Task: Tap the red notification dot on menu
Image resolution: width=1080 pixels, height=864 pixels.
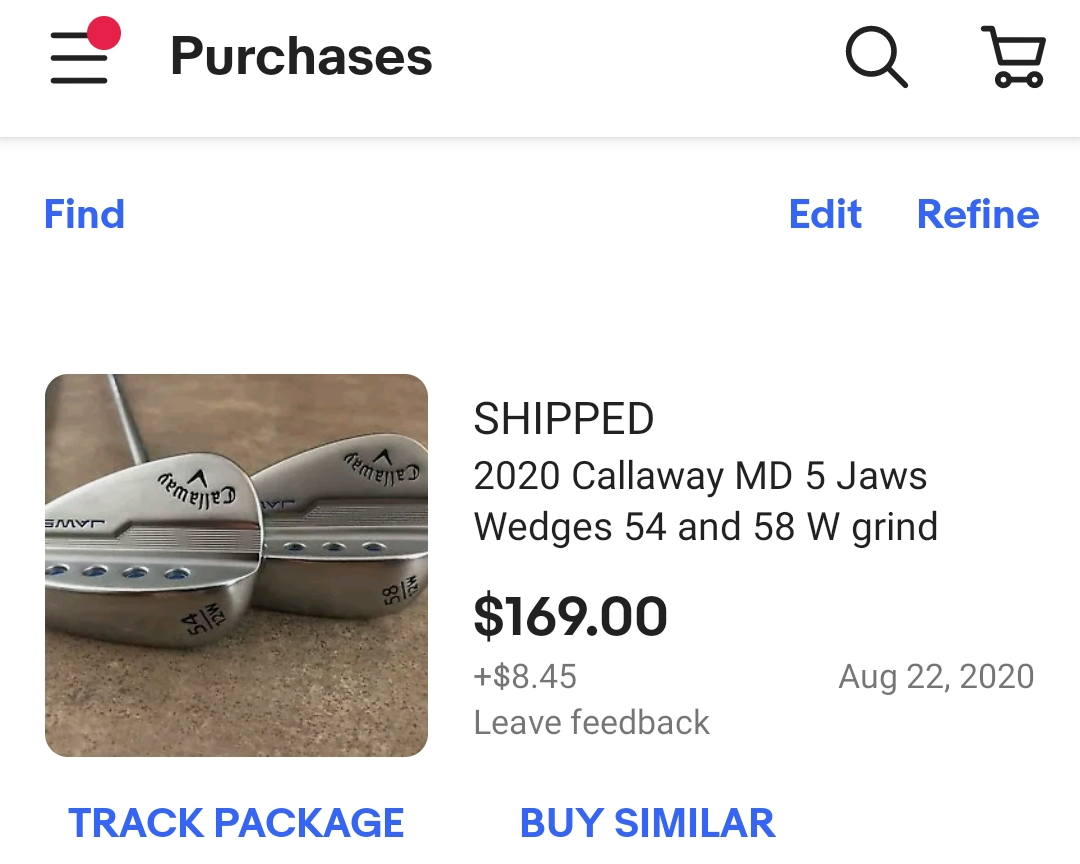Action: (104, 33)
